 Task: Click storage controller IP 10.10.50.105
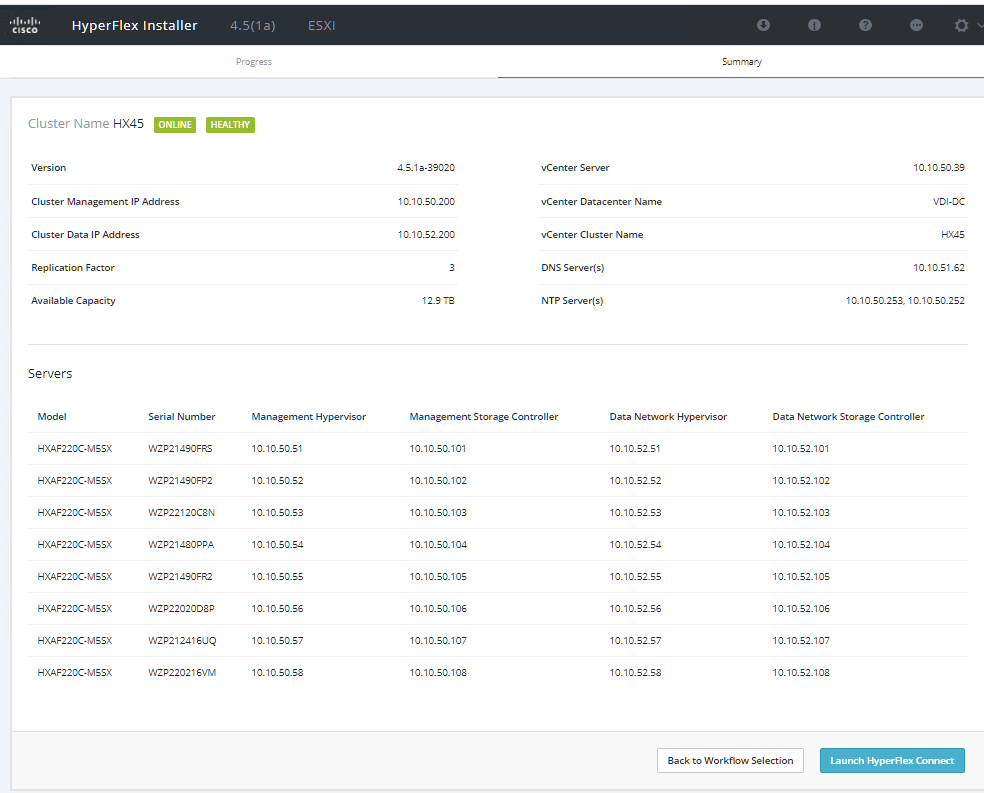438,577
